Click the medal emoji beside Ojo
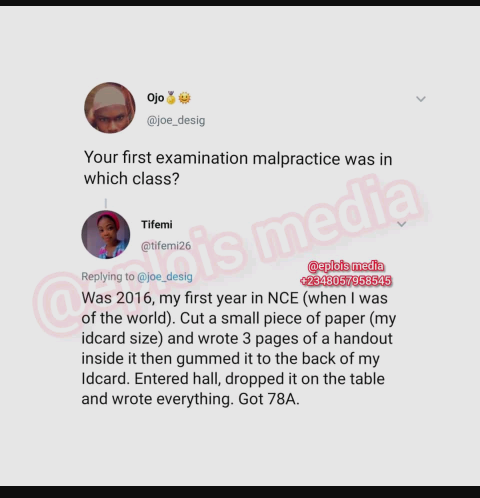 pos(171,98)
